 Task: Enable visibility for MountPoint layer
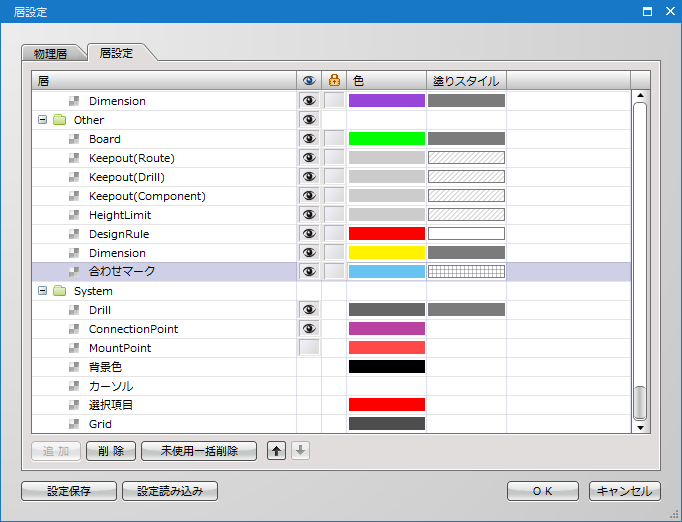point(309,348)
